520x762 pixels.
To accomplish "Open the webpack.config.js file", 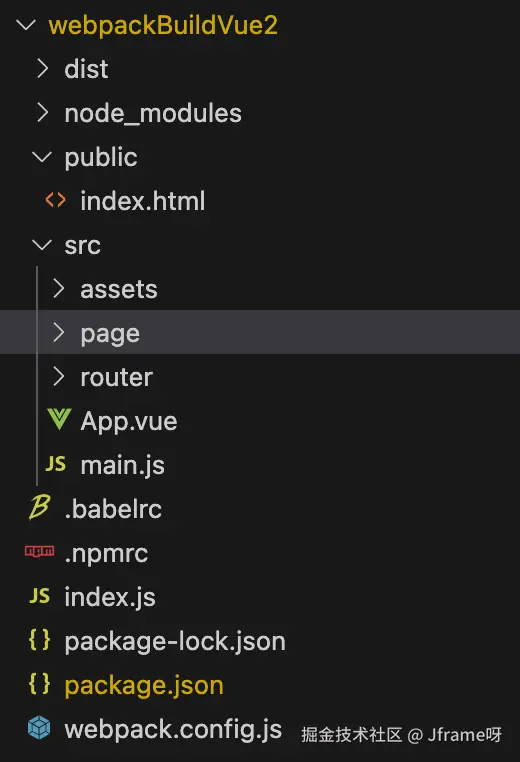I will tap(173, 729).
